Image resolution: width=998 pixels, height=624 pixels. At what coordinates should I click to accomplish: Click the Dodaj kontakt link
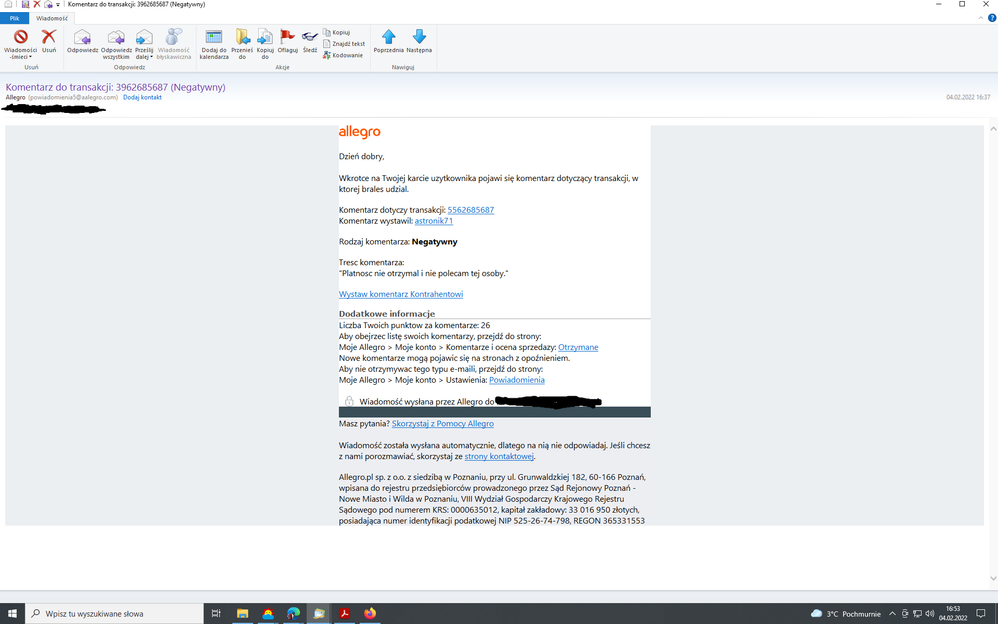(142, 97)
